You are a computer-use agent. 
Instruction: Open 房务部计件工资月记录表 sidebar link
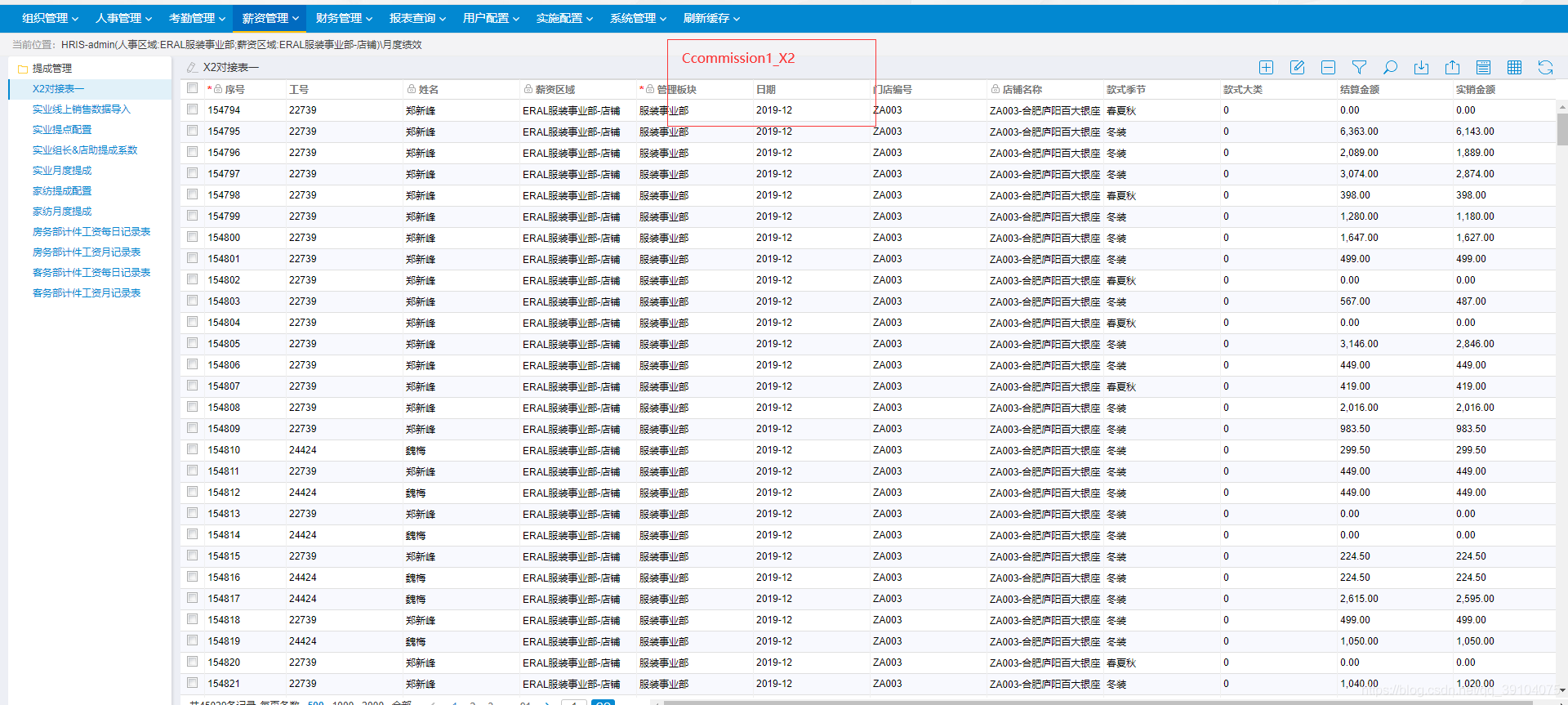[x=87, y=252]
